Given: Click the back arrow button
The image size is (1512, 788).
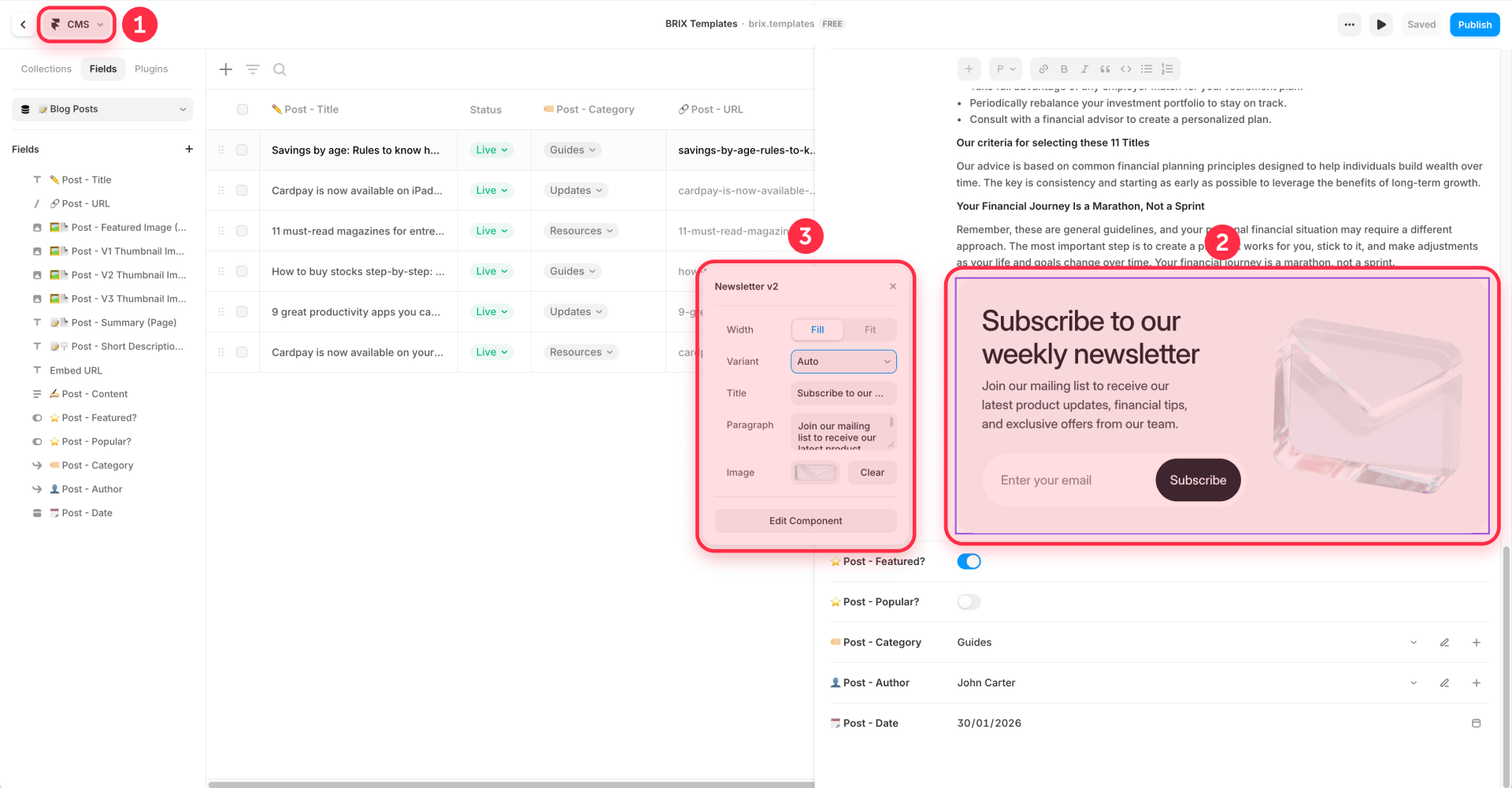Looking at the screenshot, I should [x=23, y=24].
